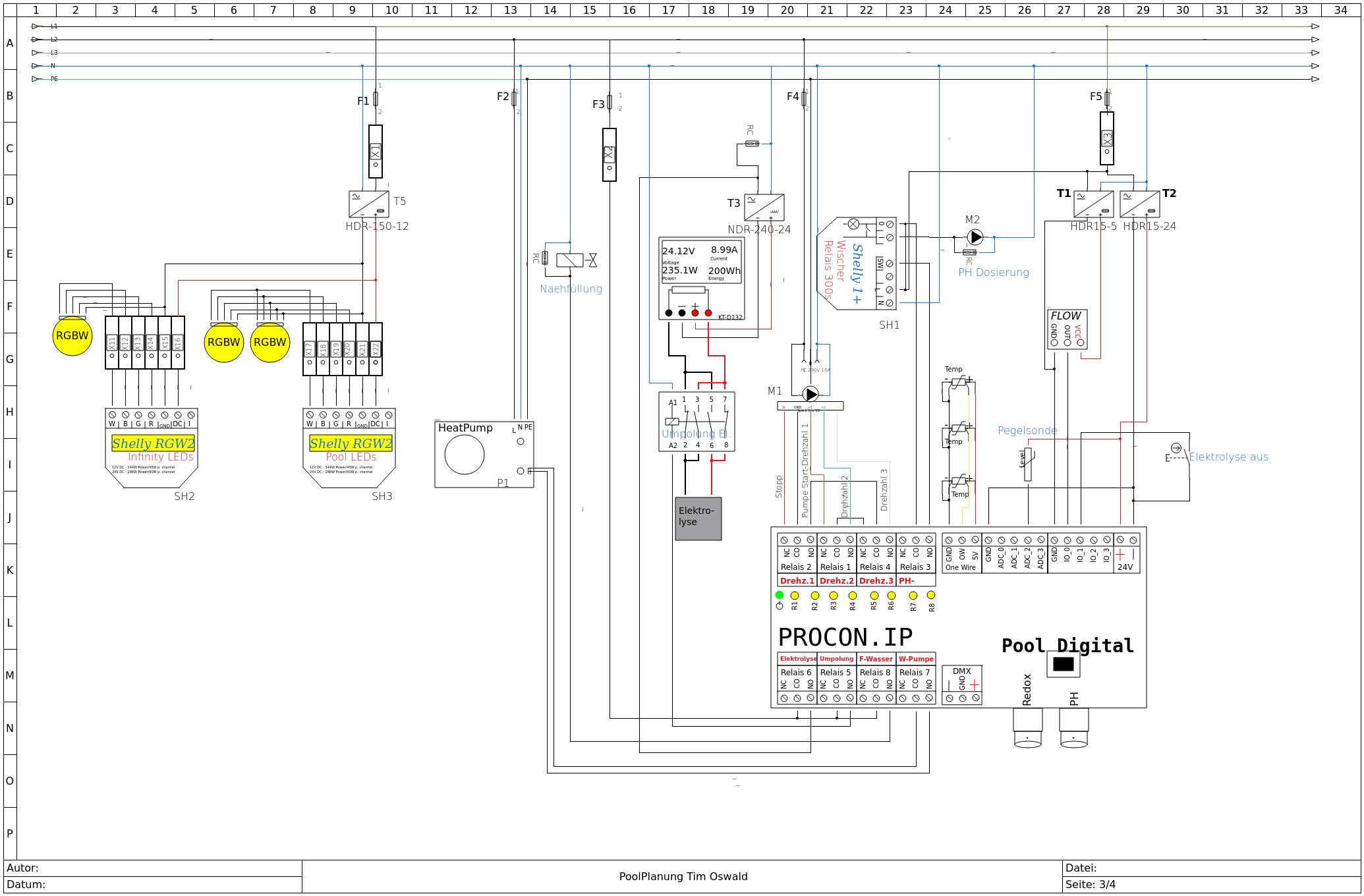
Task: Click the F2 fuse symbol
Action: click(514, 99)
